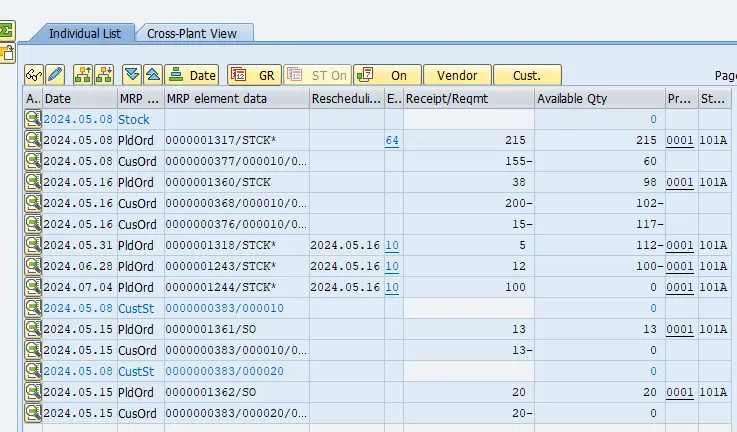The width and height of the screenshot is (737, 432).
Task: Open details of Stock row magnifier icon
Action: 33,120
